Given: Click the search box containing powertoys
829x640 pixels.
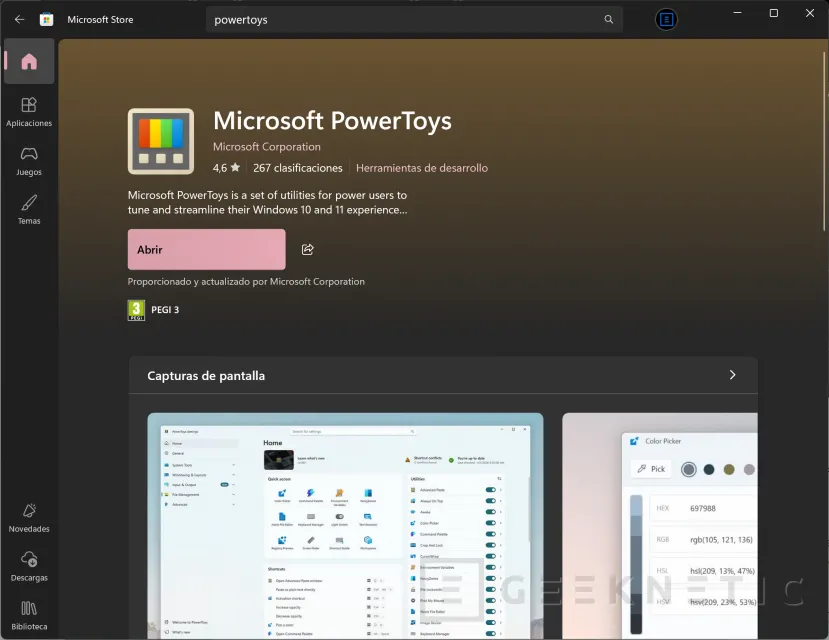Looking at the screenshot, I should 413,20.
